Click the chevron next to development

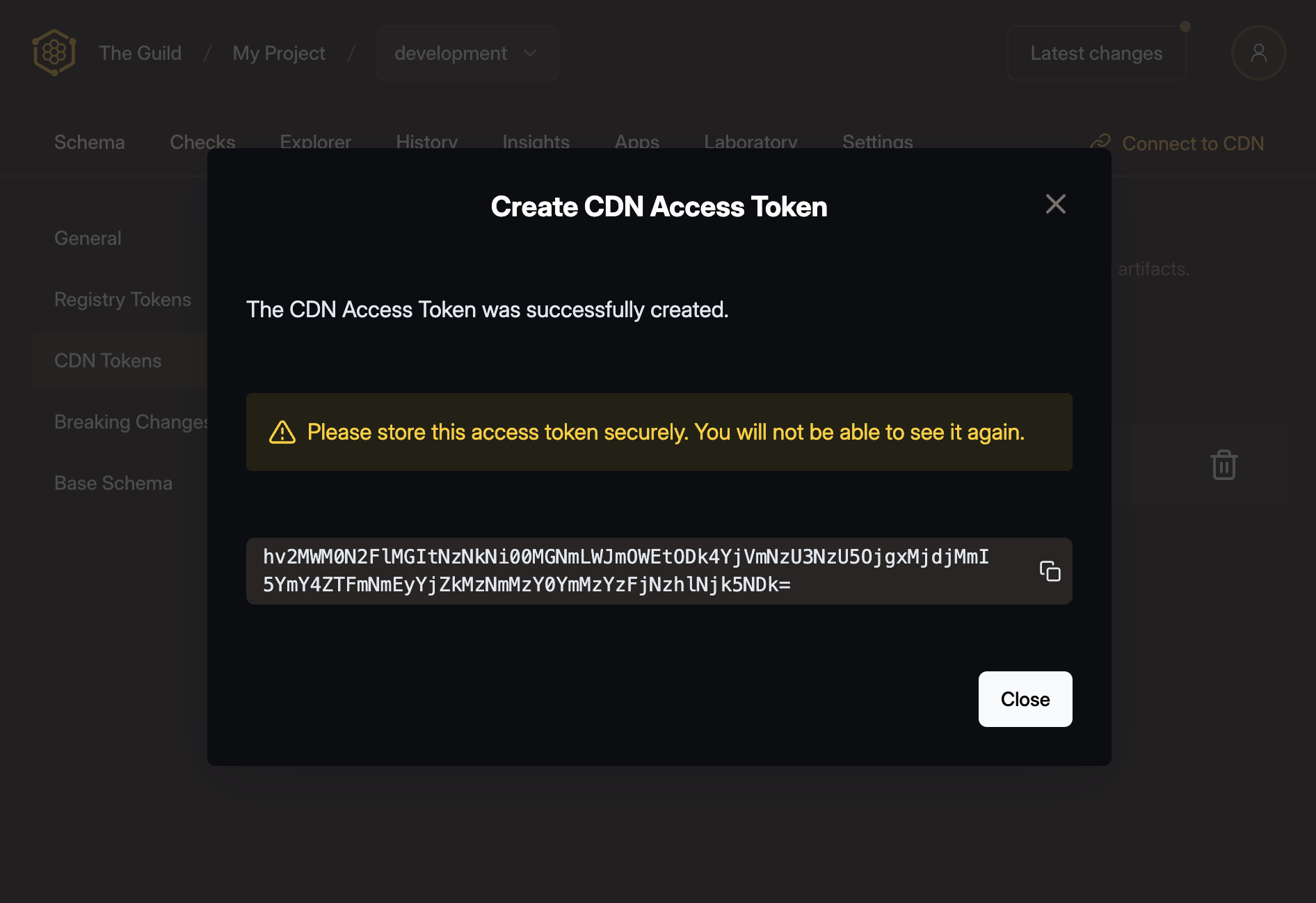click(x=530, y=53)
